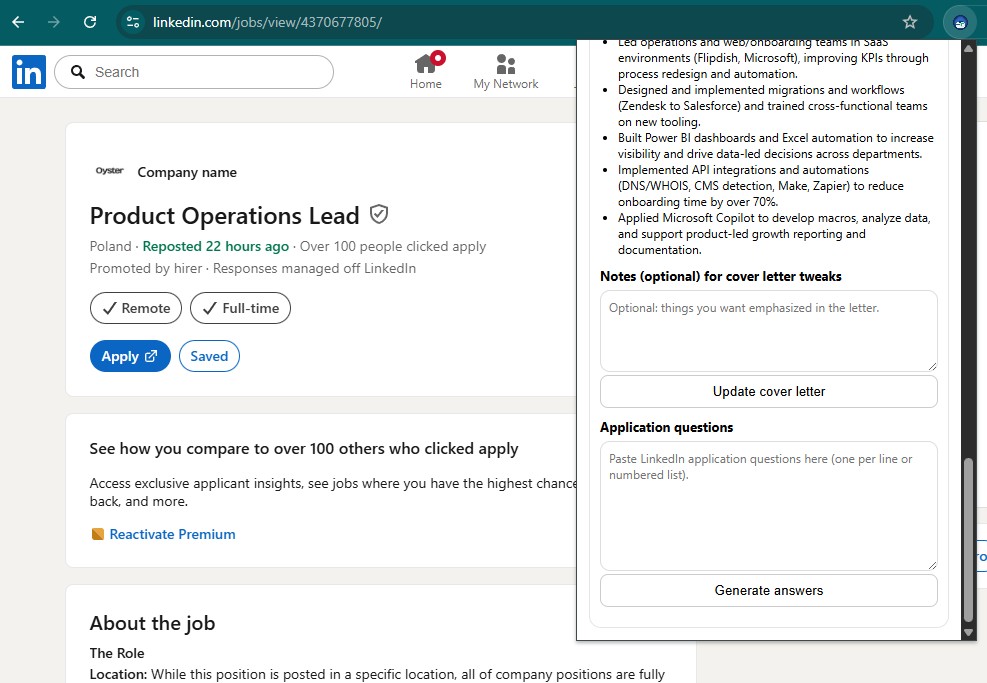Click the verified shield badge beside job title
This screenshot has width=987, height=683.
379,215
